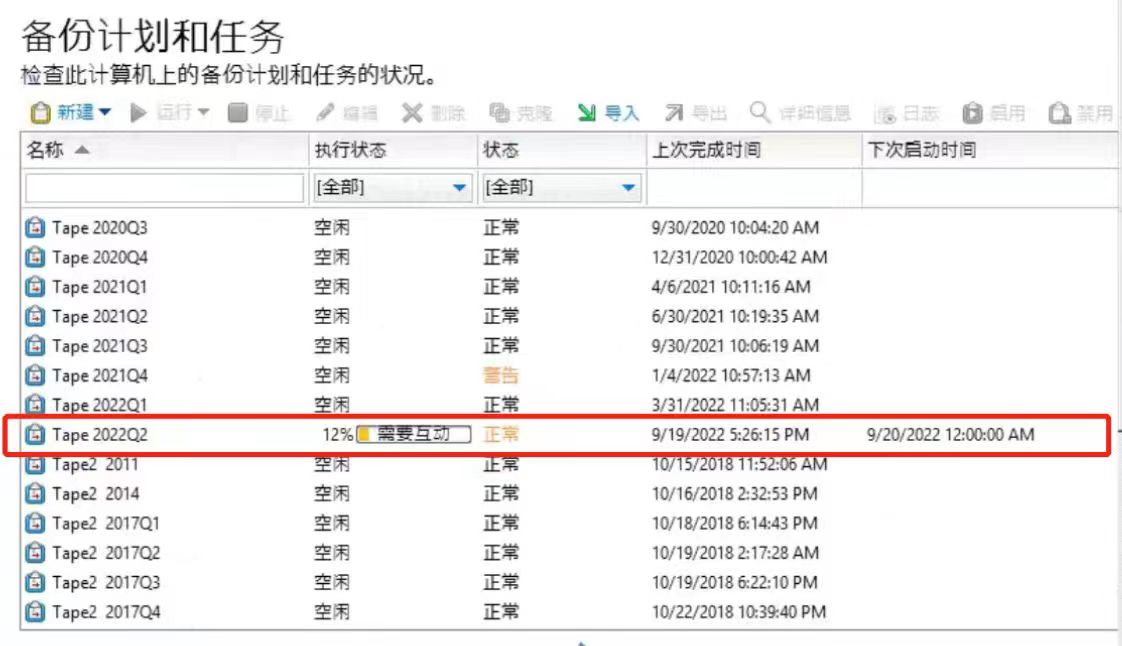Viewport: 1122px width, 646px height.
Task: Click date 10/19/2018 6:22:10 PM
Action: [x=734, y=582]
